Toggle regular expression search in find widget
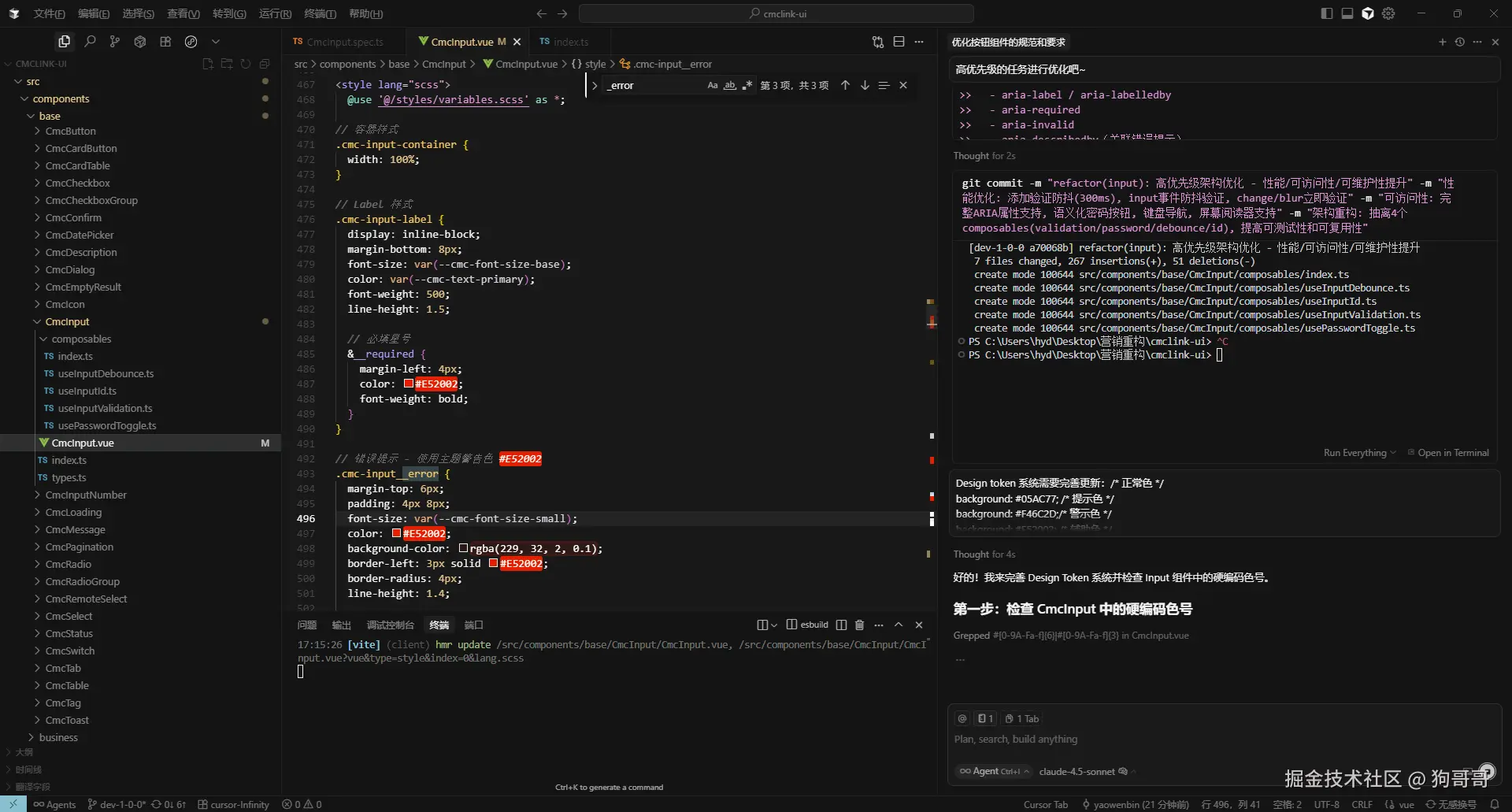This screenshot has width=1512, height=812. coord(747,85)
